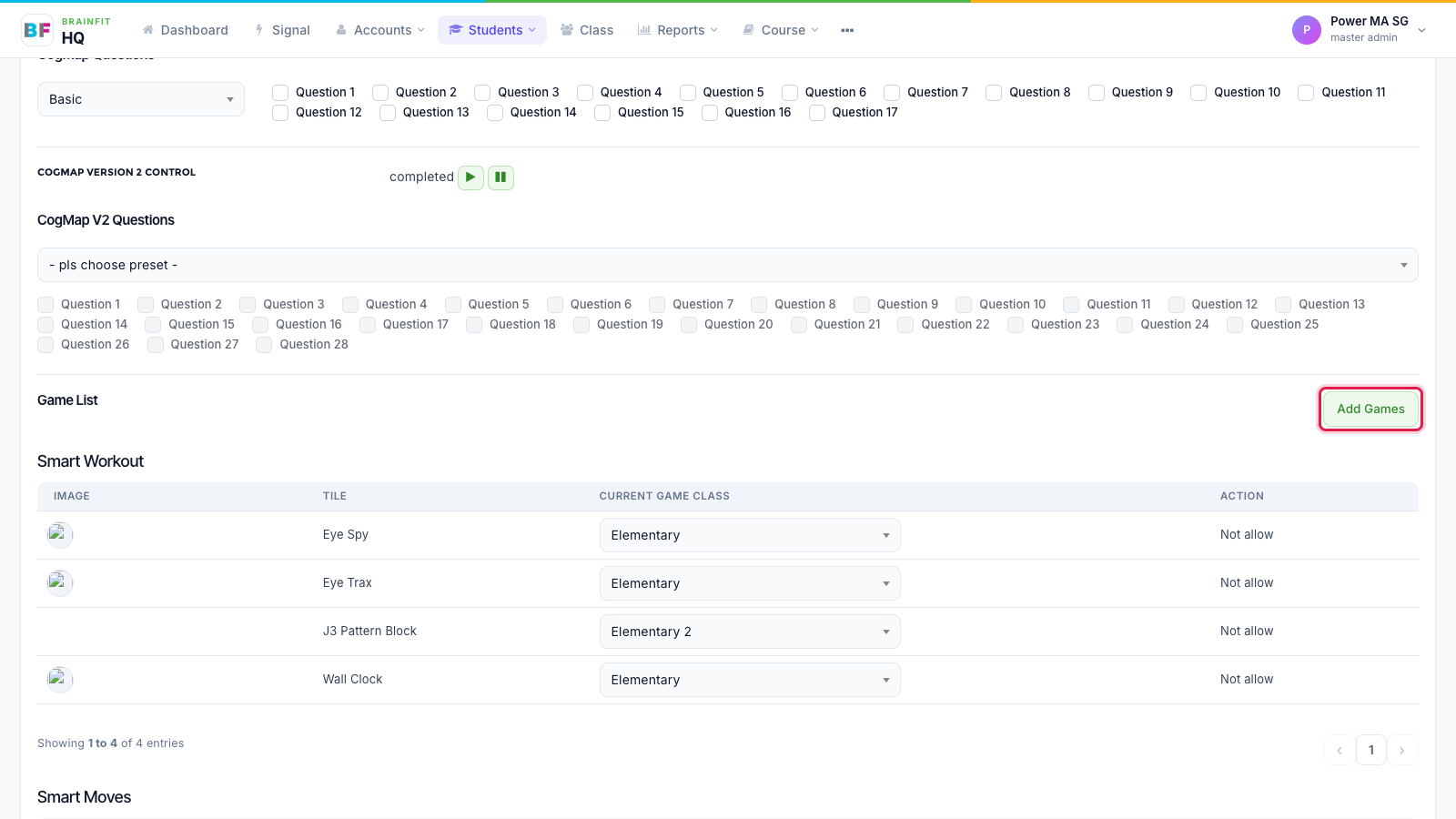Click the Wall Clock game image thumbnail

(x=60, y=679)
